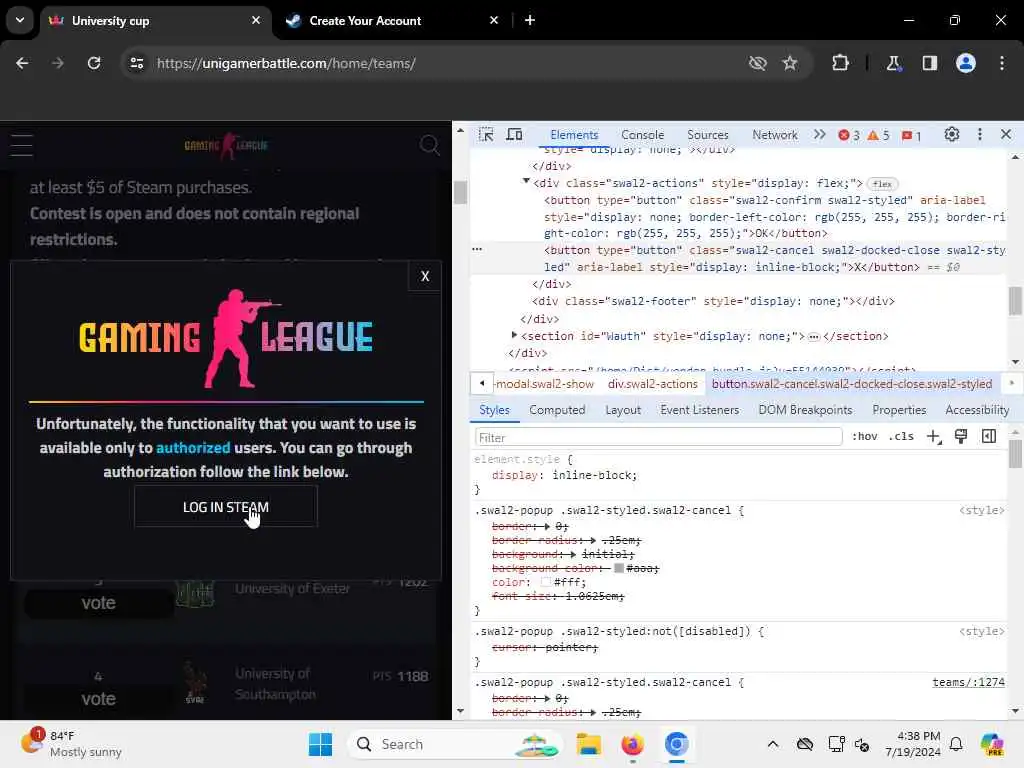Viewport: 1024px width, 768px height.
Task: Reload the page
Action: click(x=94, y=63)
